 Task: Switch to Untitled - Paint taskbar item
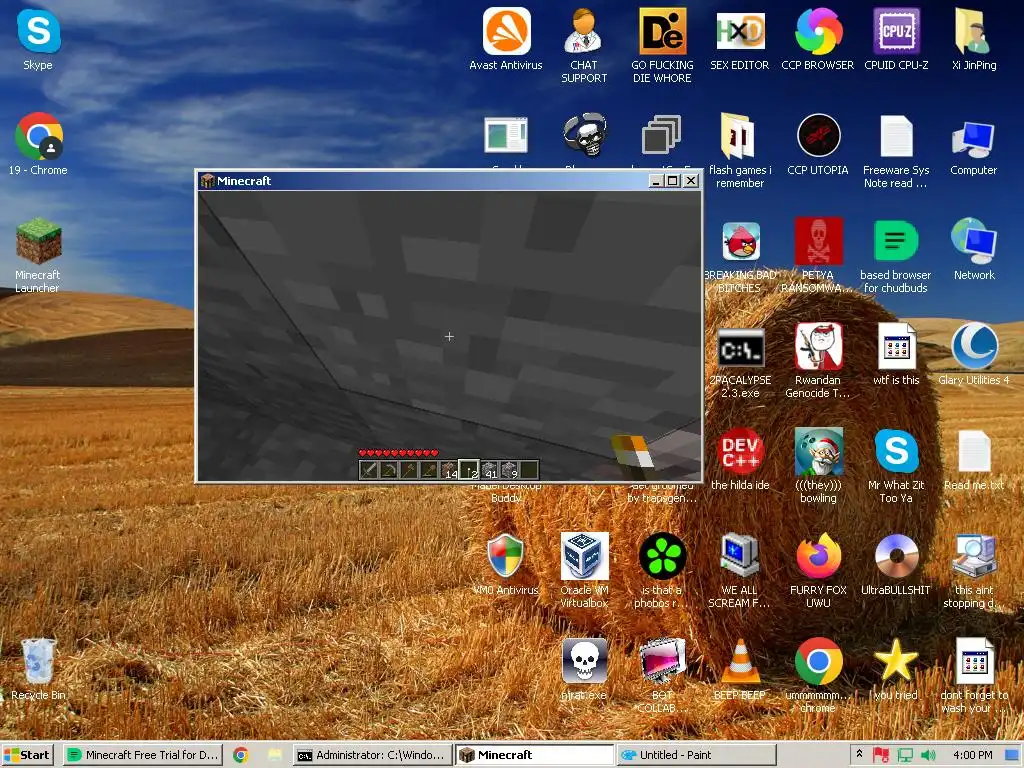tap(696, 755)
